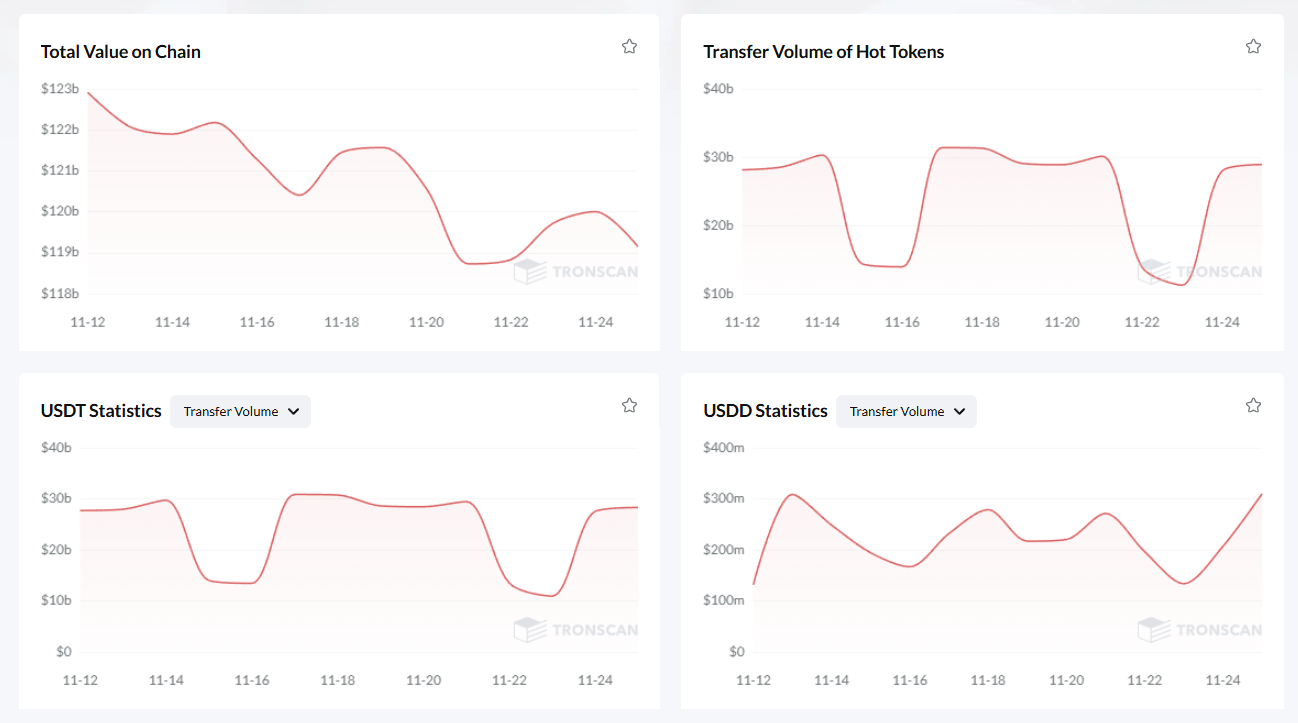Click the 11-12 date label on Total Value chart
Viewport: 1298px width, 723px height.
pos(88,322)
